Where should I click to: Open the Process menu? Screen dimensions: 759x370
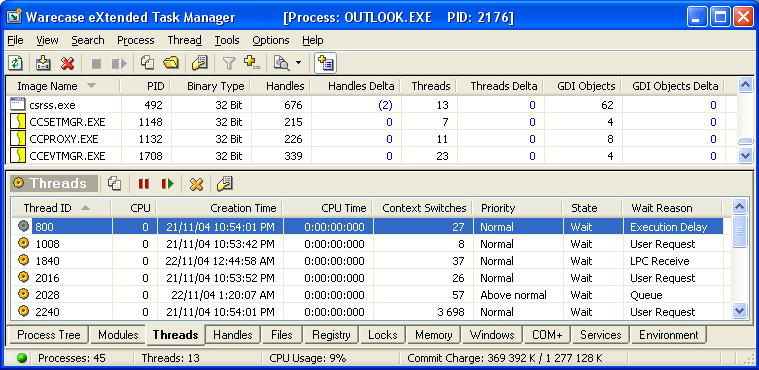136,40
